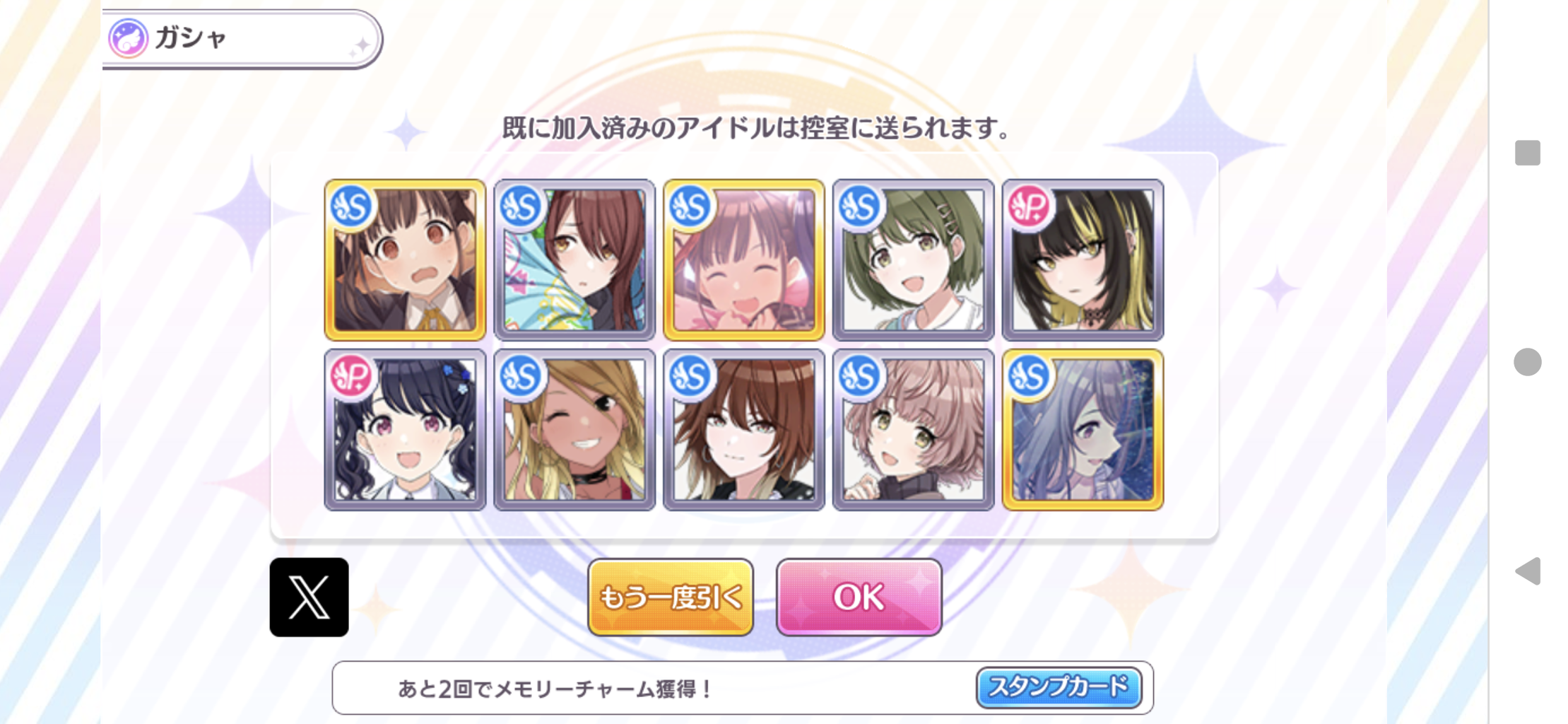1568x724 pixels.
Task: Tap the Android home circle button
Action: [x=1528, y=362]
